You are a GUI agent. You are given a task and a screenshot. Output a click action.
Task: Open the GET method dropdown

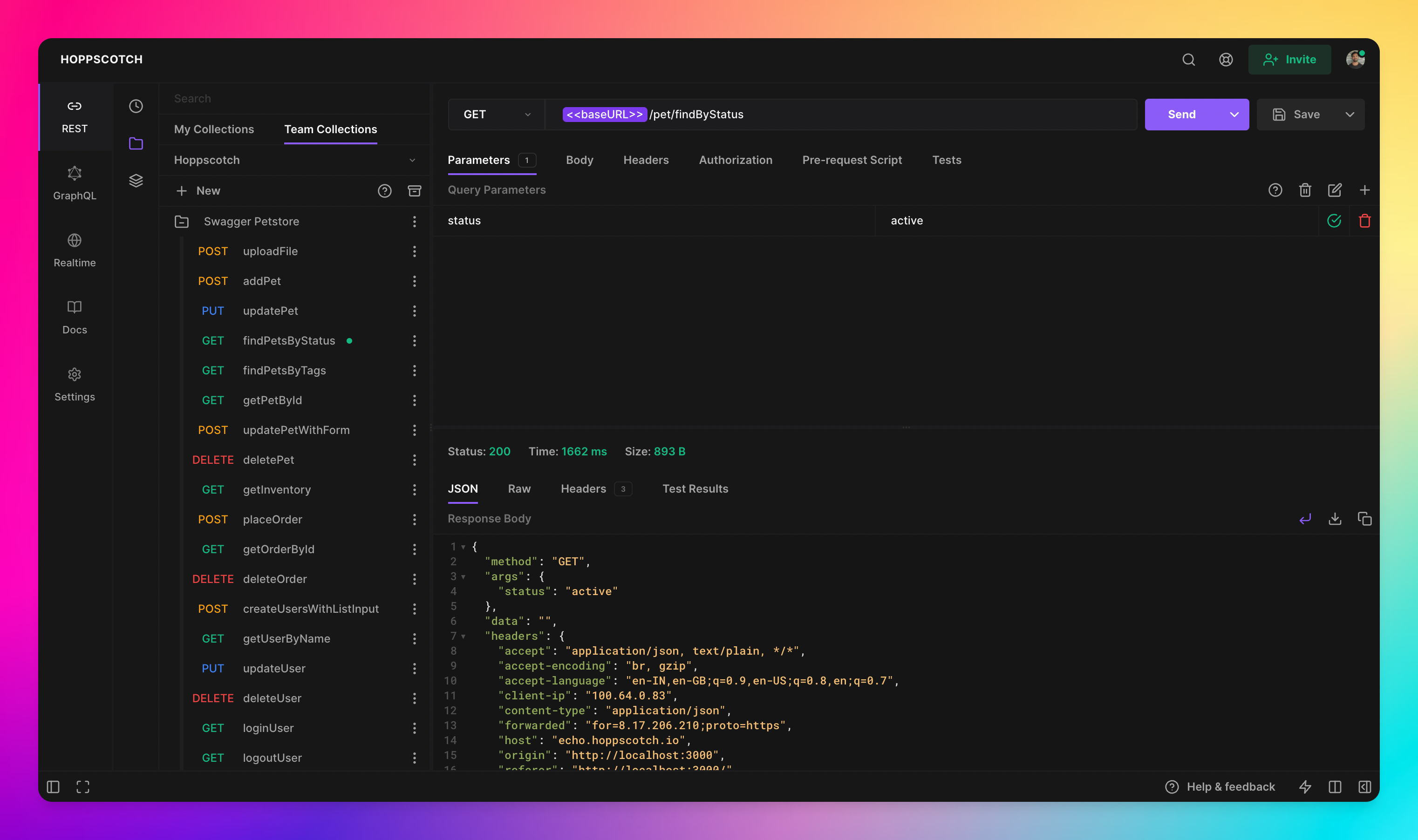click(x=496, y=115)
